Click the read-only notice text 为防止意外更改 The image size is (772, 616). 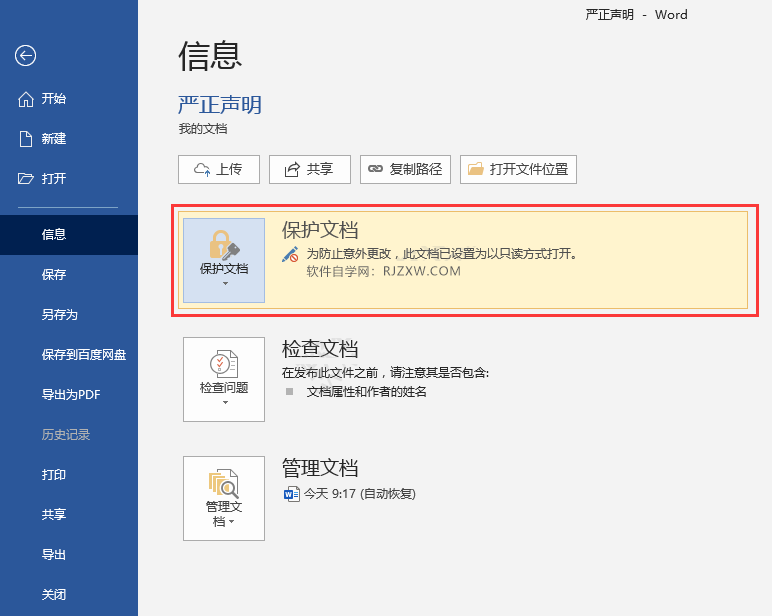click(442, 254)
